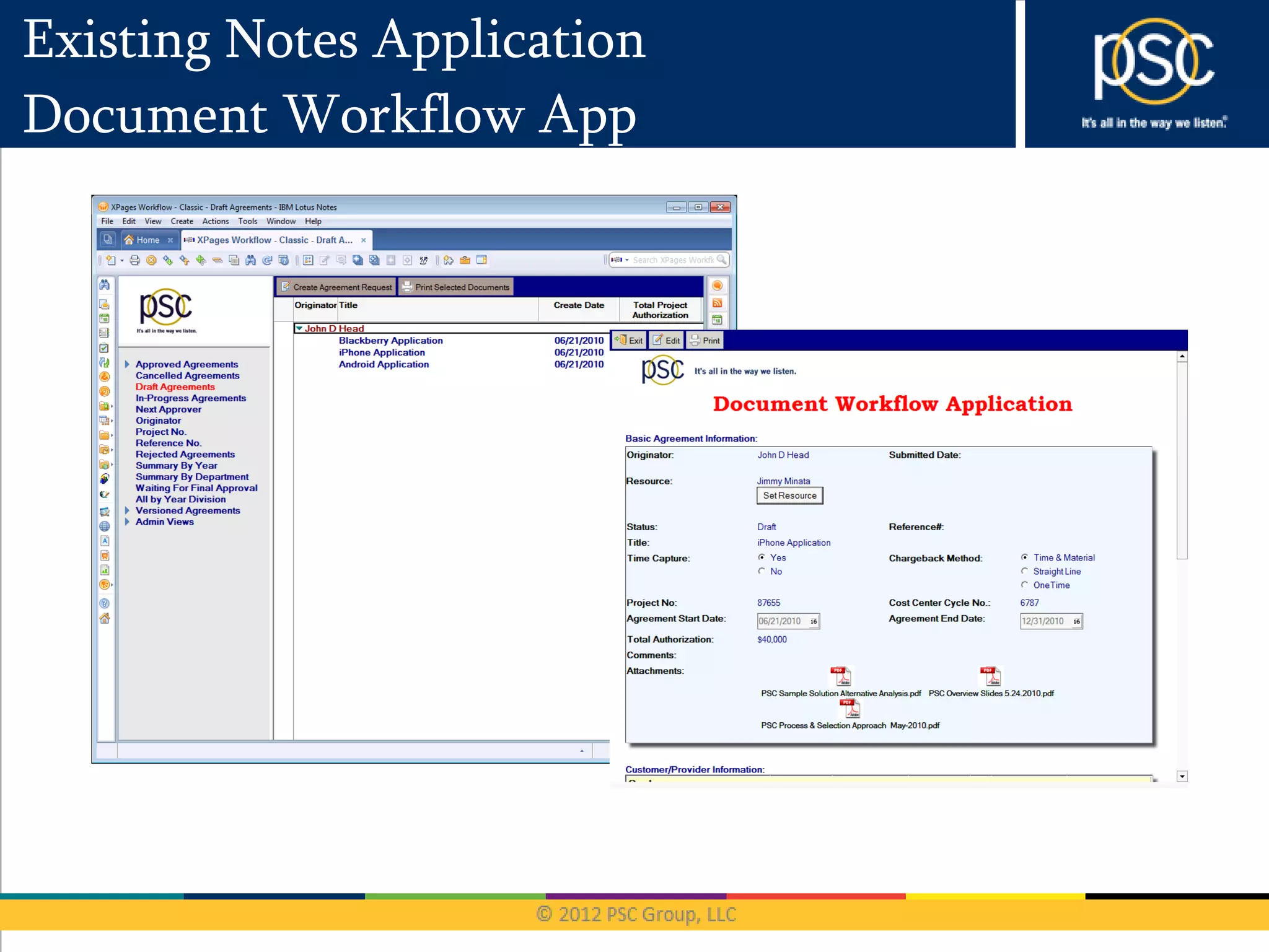Screen dimensions: 1269x952
Task: Click the orange briefcase toolbar icon
Action: click(465, 260)
